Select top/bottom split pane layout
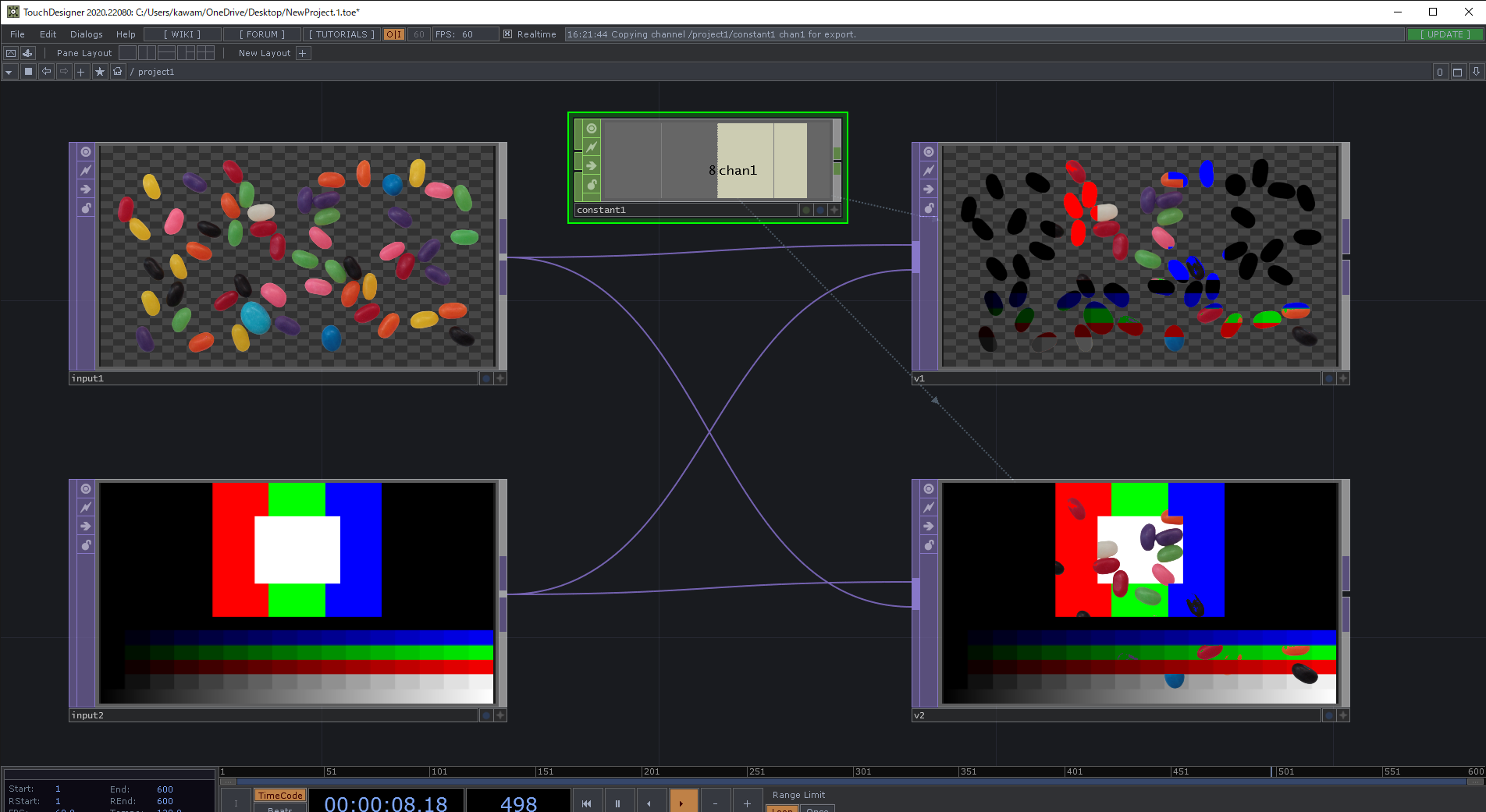 pyautogui.click(x=167, y=53)
